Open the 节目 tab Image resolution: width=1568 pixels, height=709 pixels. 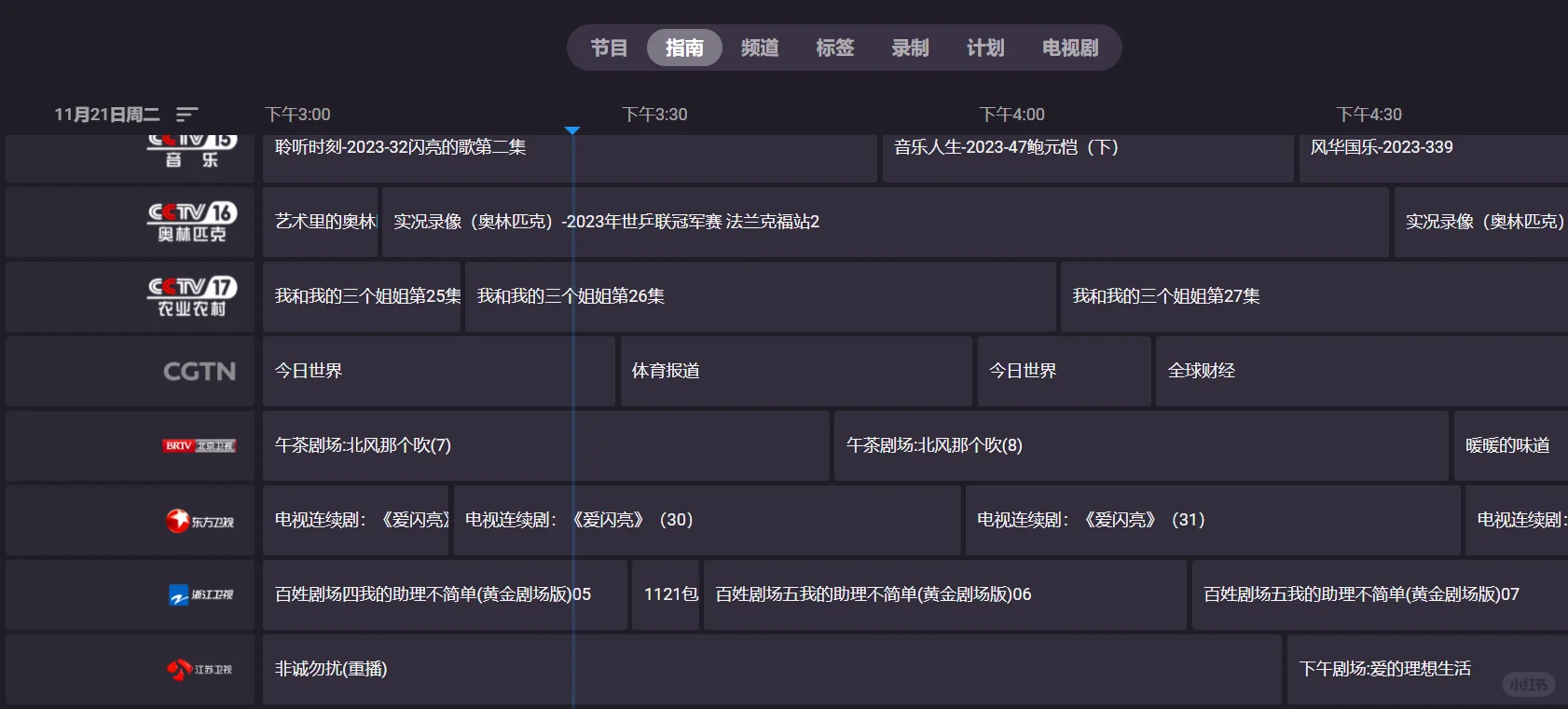(609, 48)
